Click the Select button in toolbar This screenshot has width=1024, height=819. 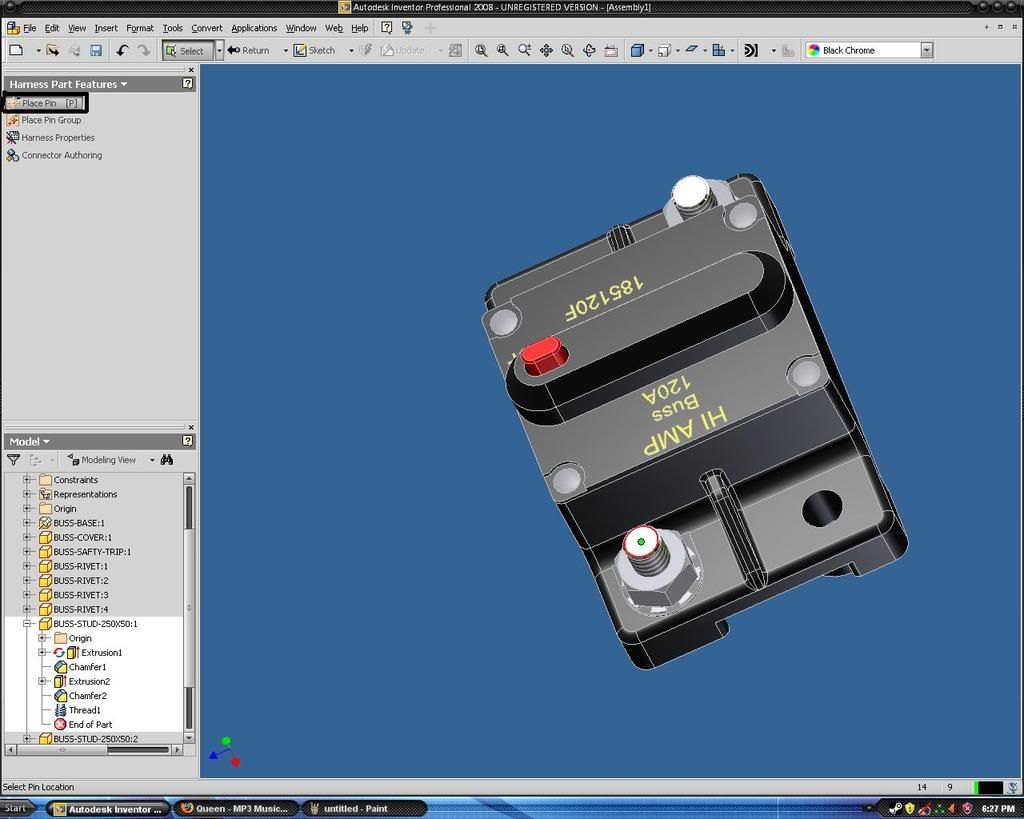188,50
